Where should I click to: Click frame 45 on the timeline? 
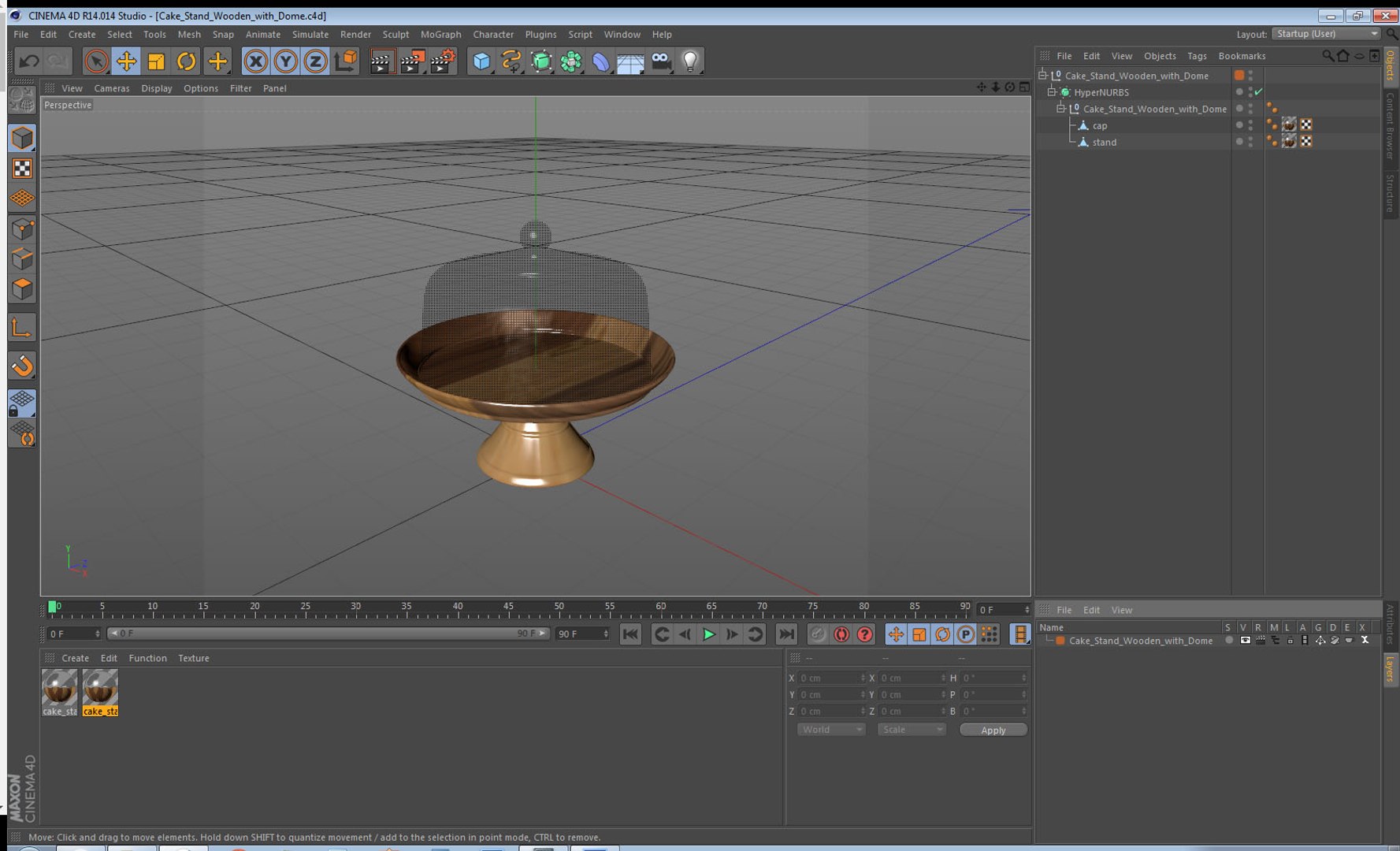(508, 608)
